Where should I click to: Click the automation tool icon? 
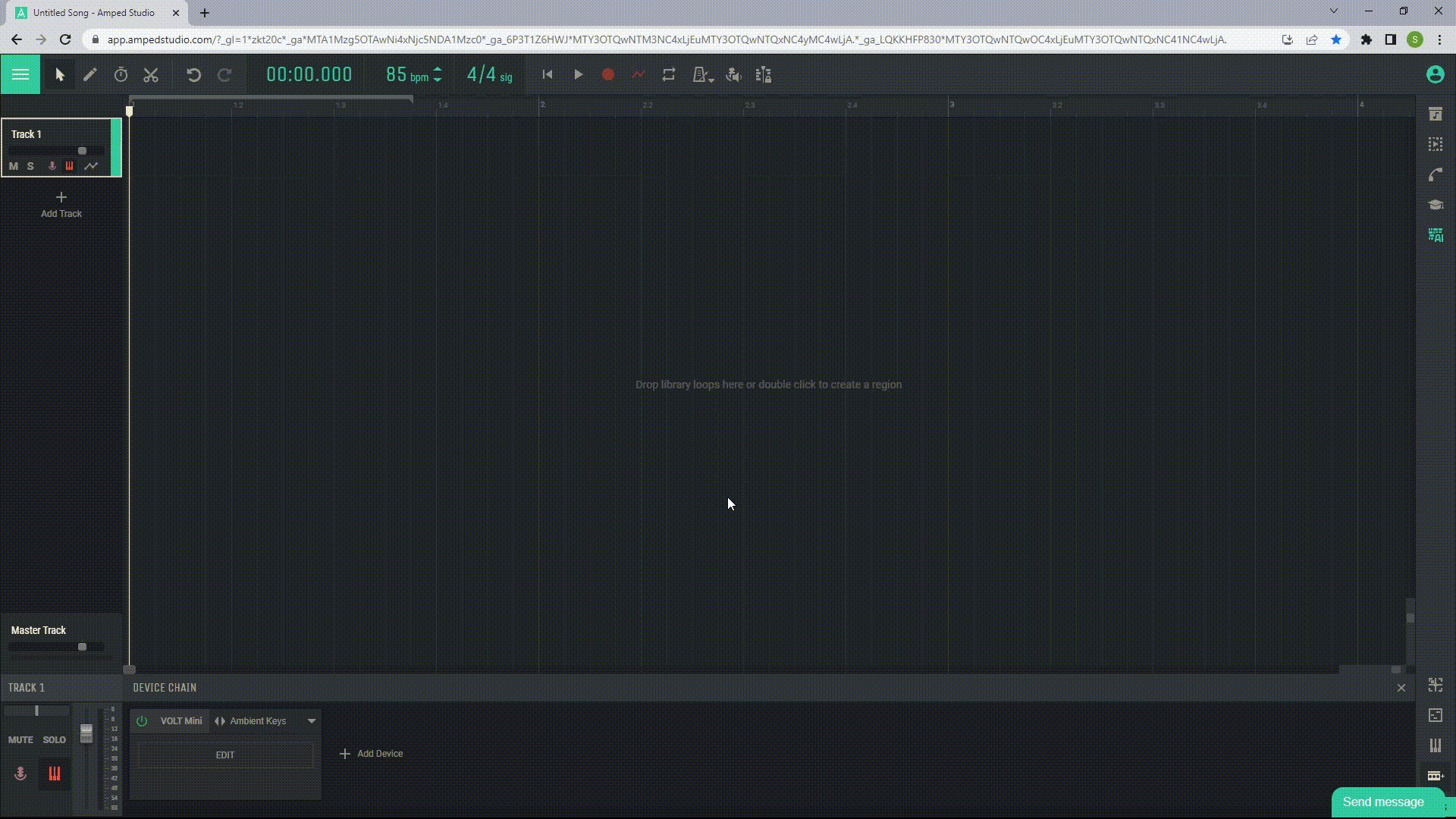pyautogui.click(x=639, y=75)
